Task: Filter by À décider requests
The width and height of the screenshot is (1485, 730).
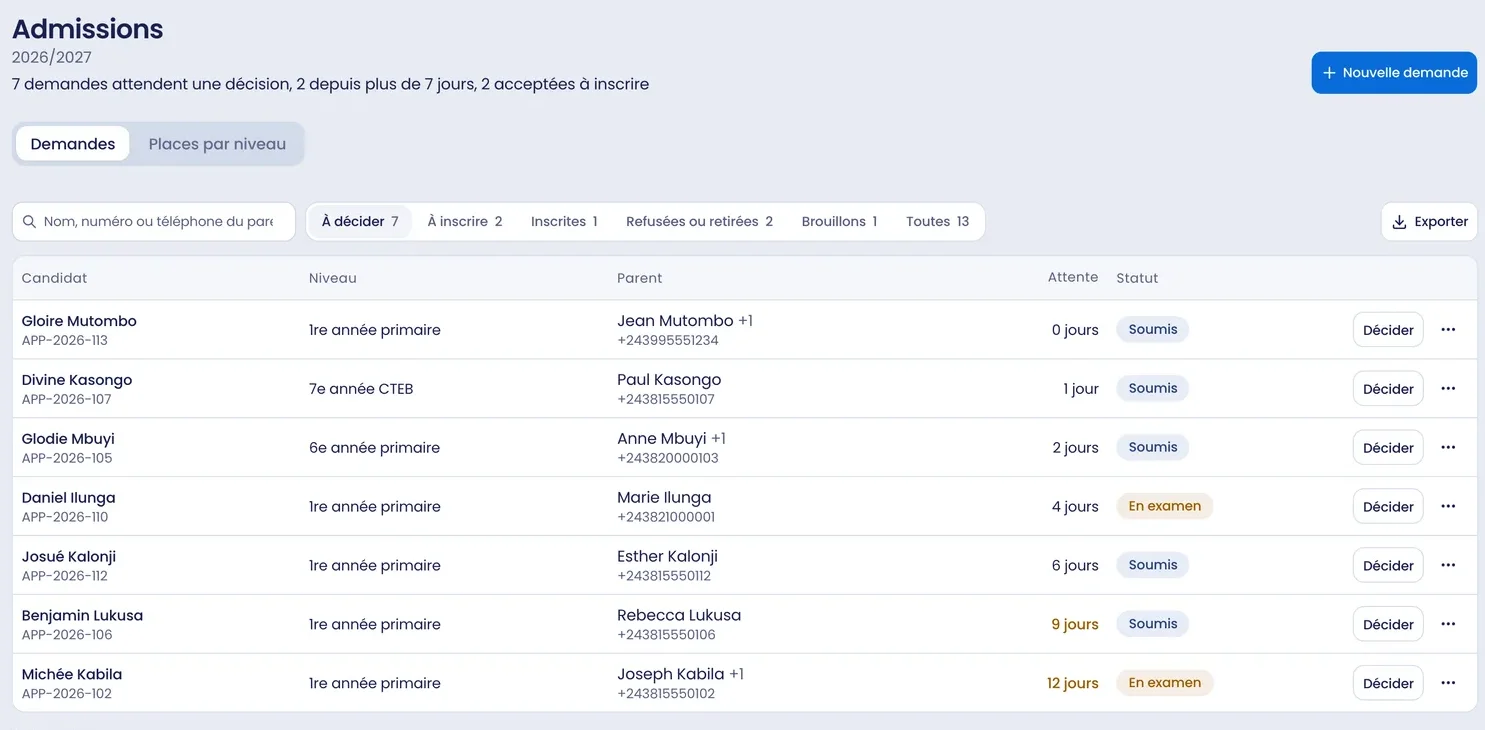Action: [x=360, y=222]
